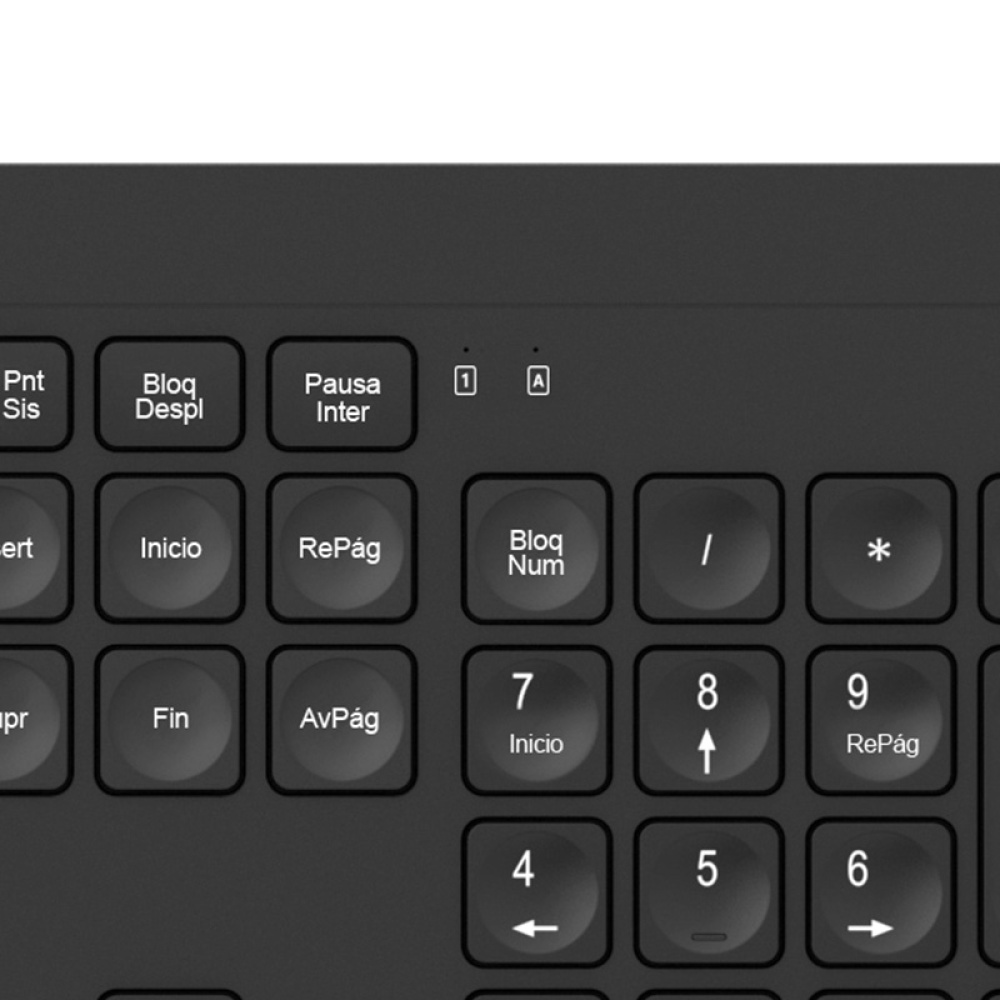This screenshot has height=1000, width=1000.
Task: Click the Pausa Inter key
Action: 342,394
